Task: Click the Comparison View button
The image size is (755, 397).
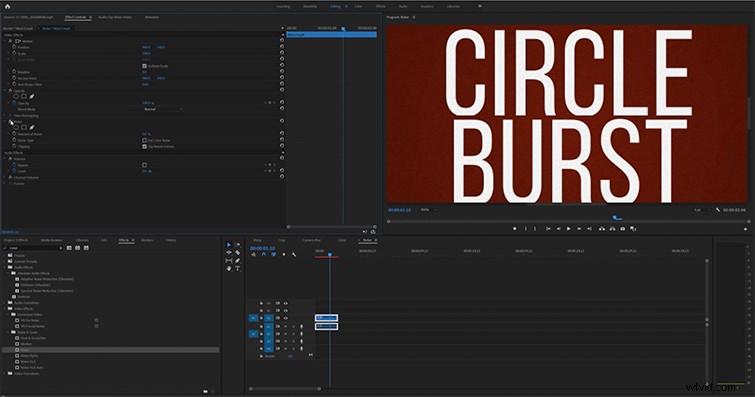Action: pos(633,229)
